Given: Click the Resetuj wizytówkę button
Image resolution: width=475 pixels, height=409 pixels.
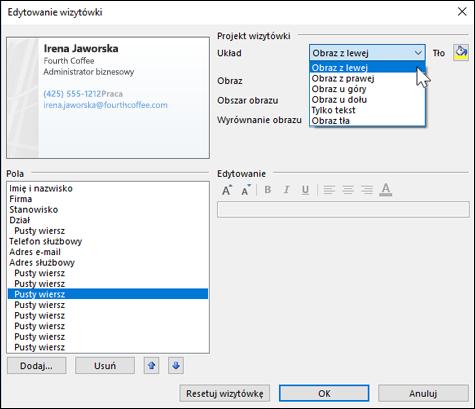Looking at the screenshot, I should (x=225, y=393).
